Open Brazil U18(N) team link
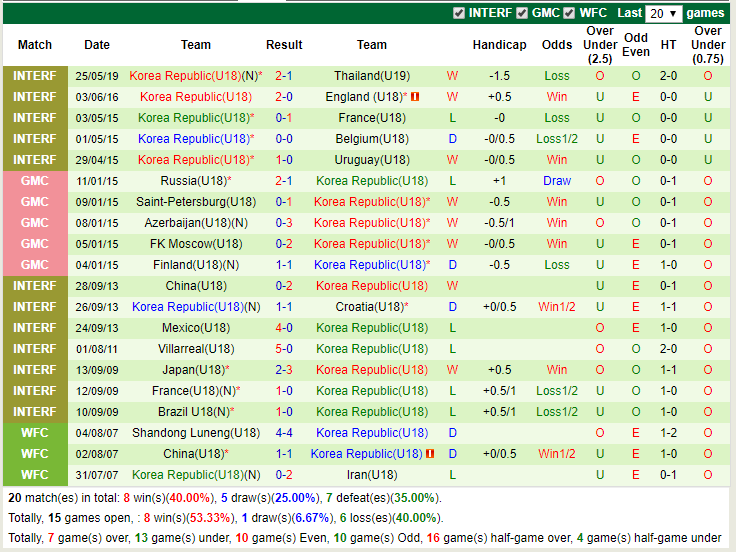The height and width of the screenshot is (552, 737). (194, 412)
